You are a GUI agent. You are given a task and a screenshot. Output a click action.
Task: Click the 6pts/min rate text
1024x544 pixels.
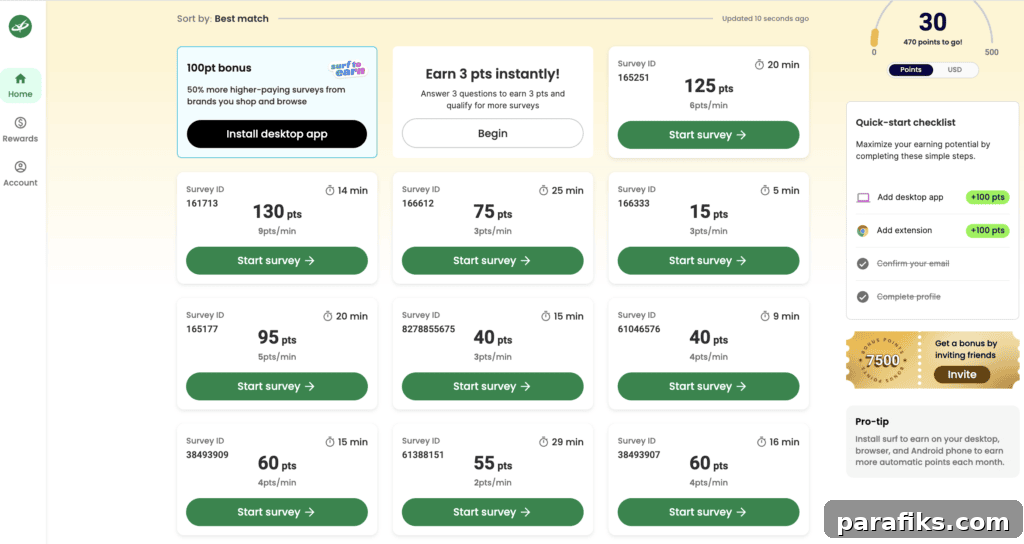tap(708, 105)
